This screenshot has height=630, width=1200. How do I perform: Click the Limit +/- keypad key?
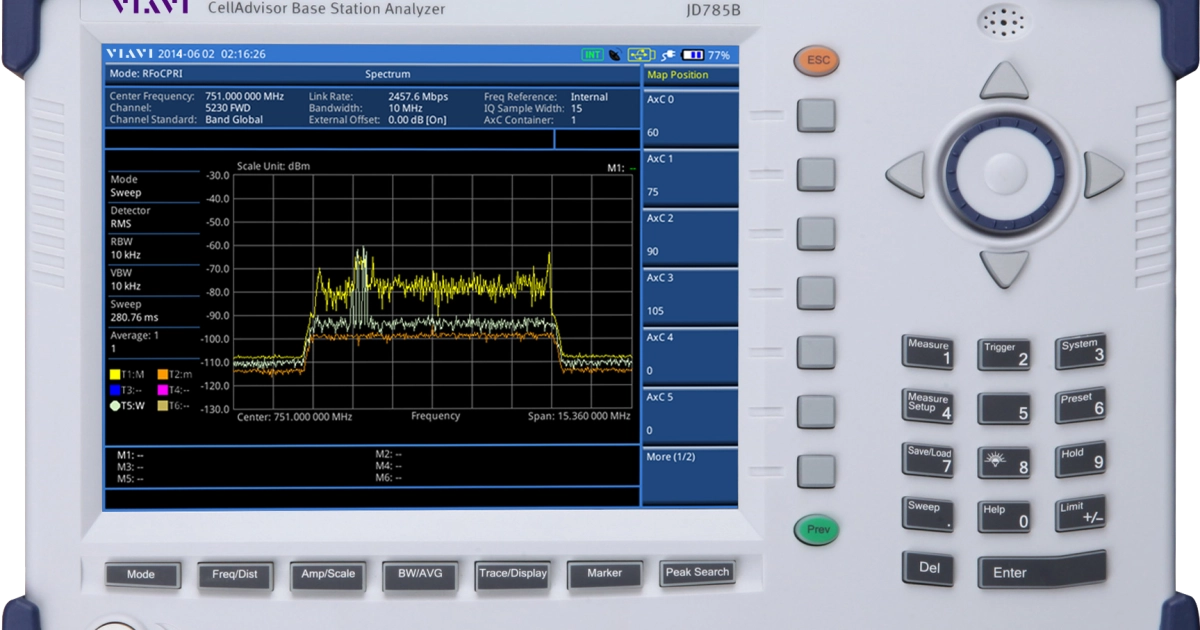tap(1081, 513)
